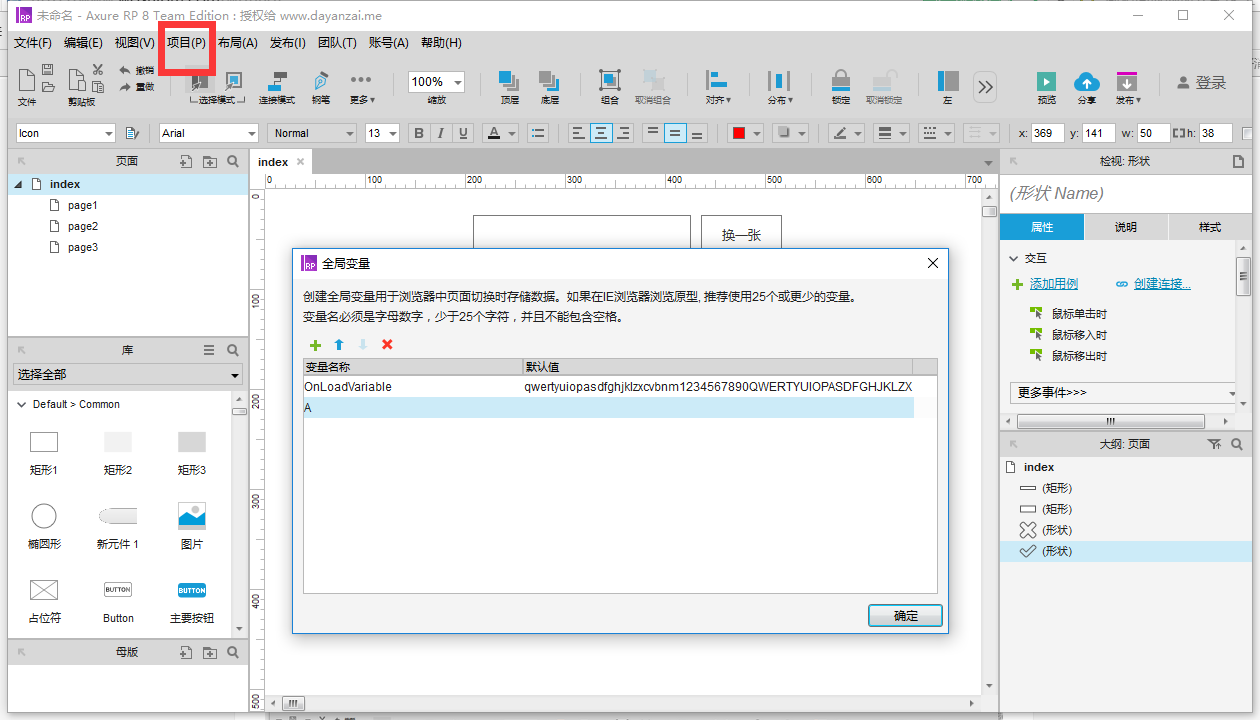The height and width of the screenshot is (720, 1260).
Task: Click the 添加用例 link
Action: (x=1054, y=284)
